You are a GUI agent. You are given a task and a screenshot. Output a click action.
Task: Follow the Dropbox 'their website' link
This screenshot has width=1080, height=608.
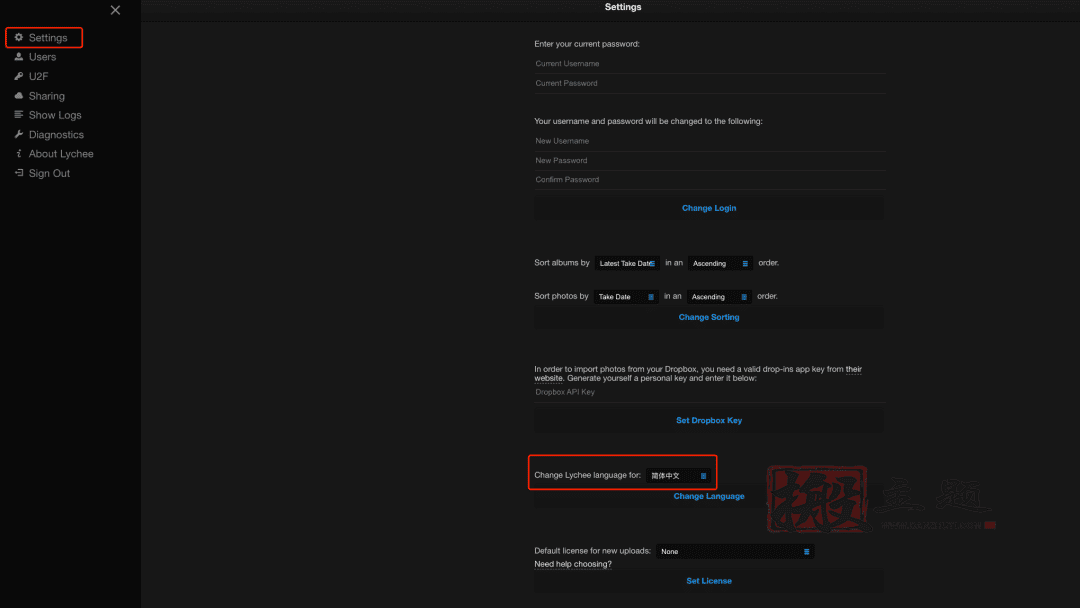tap(853, 369)
